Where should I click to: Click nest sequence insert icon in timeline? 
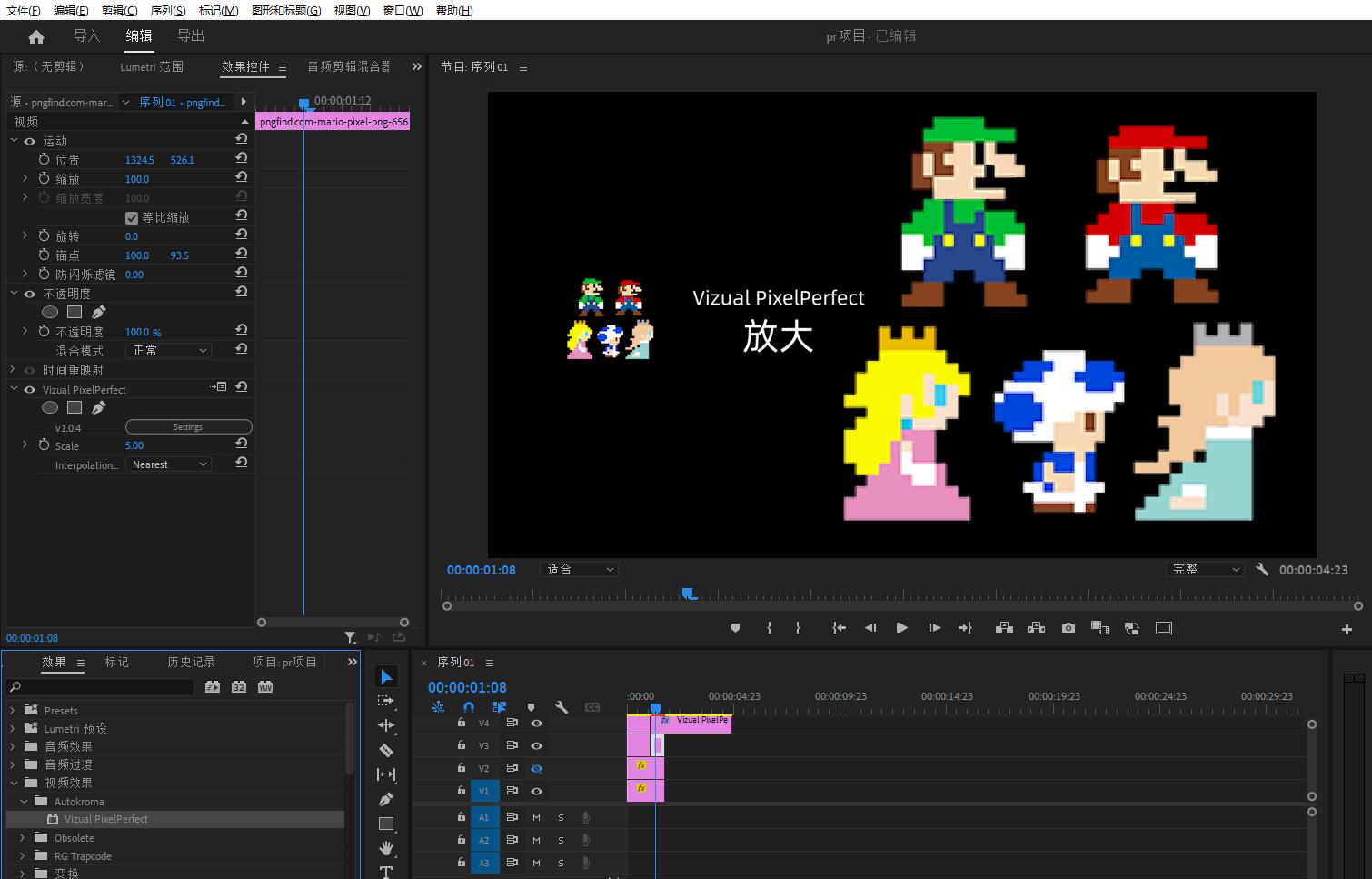(438, 707)
